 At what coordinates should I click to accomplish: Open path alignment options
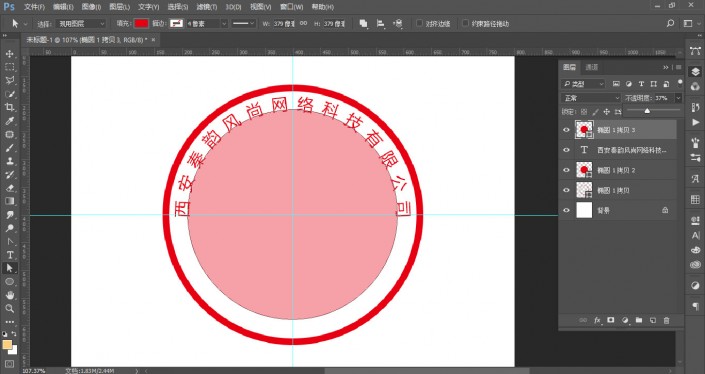click(x=380, y=24)
